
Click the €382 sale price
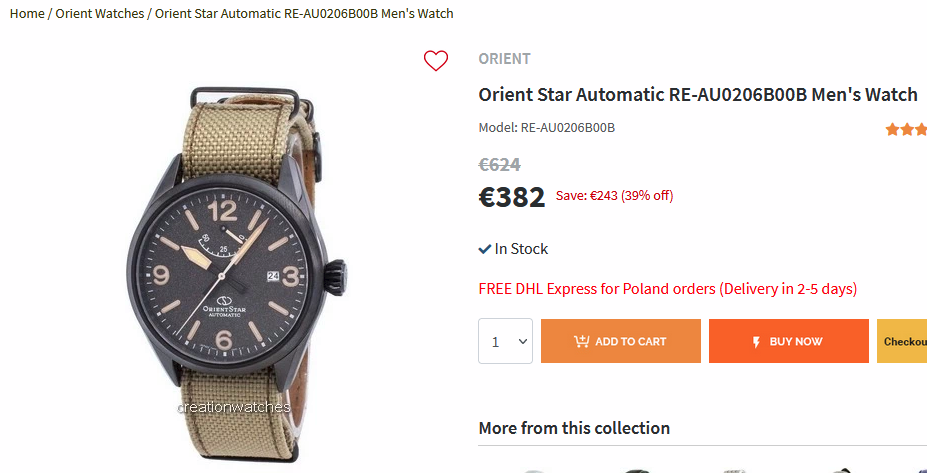click(512, 197)
